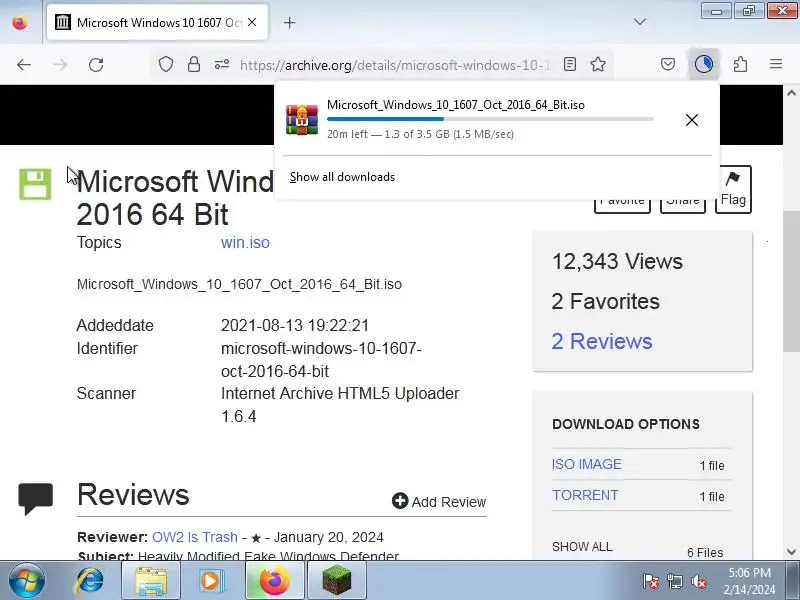The height and width of the screenshot is (600, 800).
Task: Select the Microsoft Windows 10 1607 tab
Action: (x=157, y=22)
